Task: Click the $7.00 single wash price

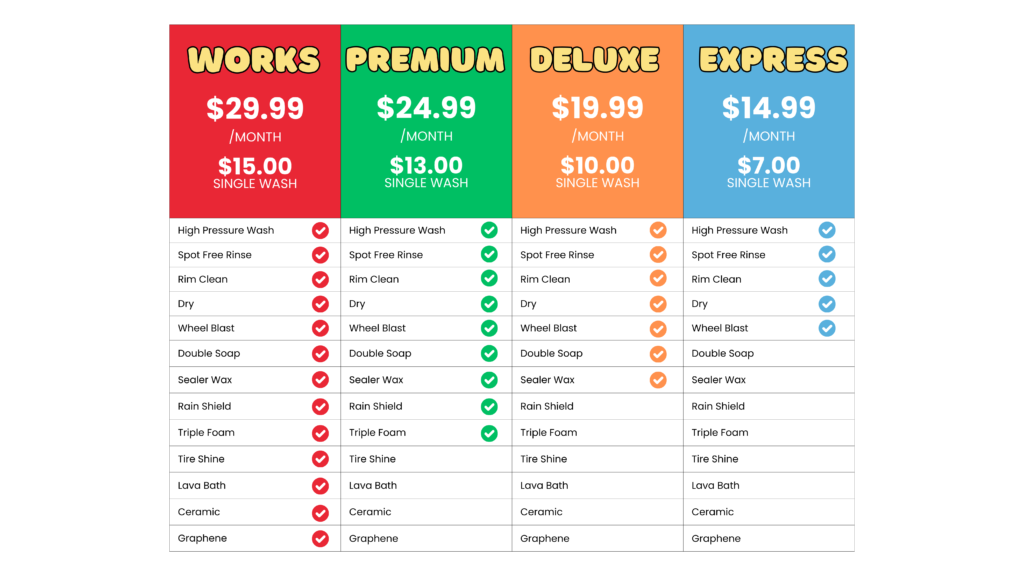Action: [x=769, y=165]
